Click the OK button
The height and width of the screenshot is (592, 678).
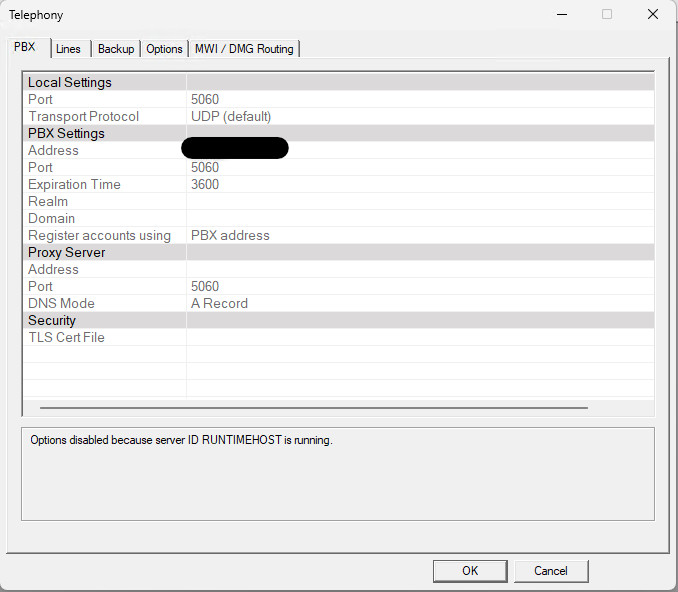[x=470, y=571]
